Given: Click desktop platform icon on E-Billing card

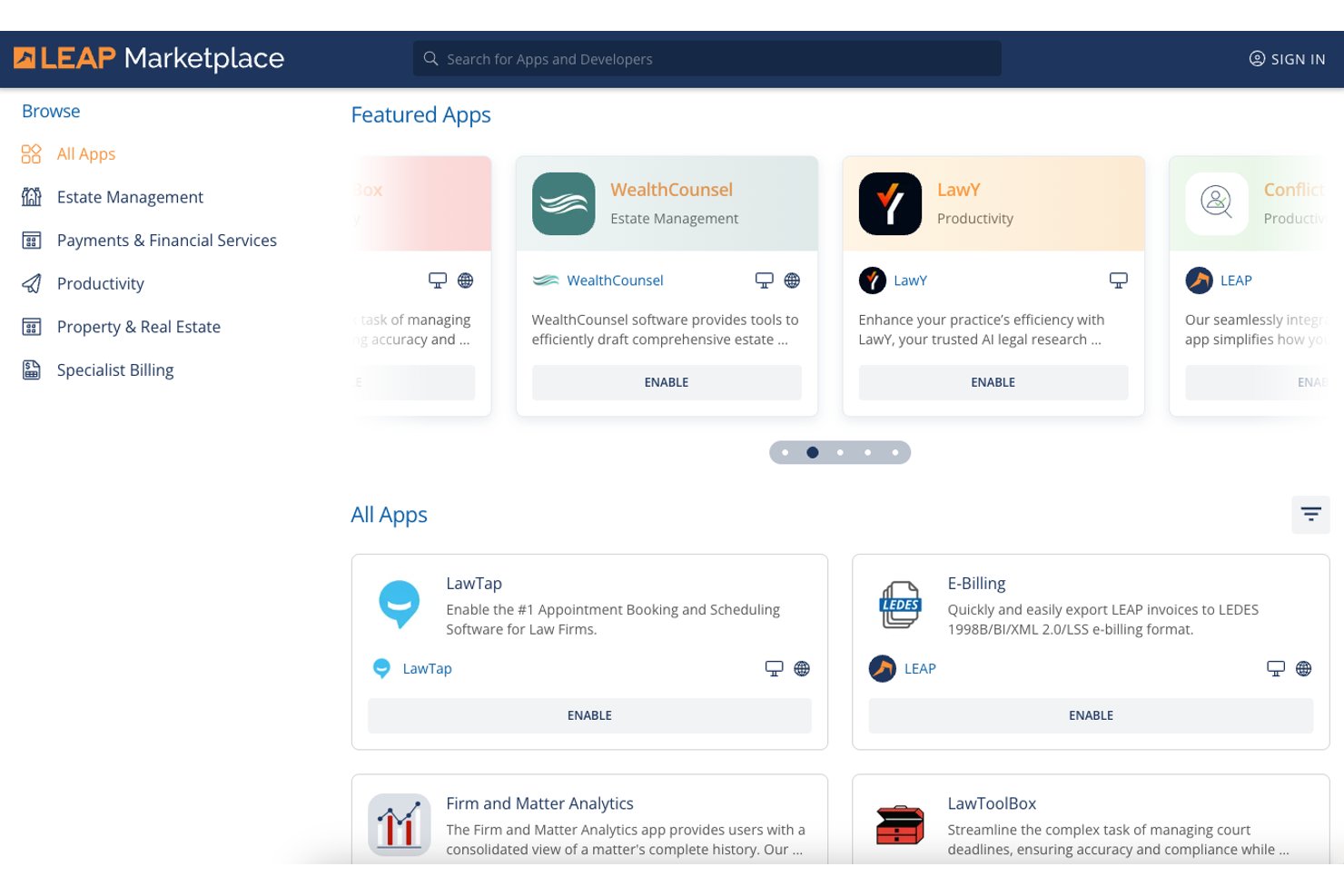Looking at the screenshot, I should (x=1276, y=669).
